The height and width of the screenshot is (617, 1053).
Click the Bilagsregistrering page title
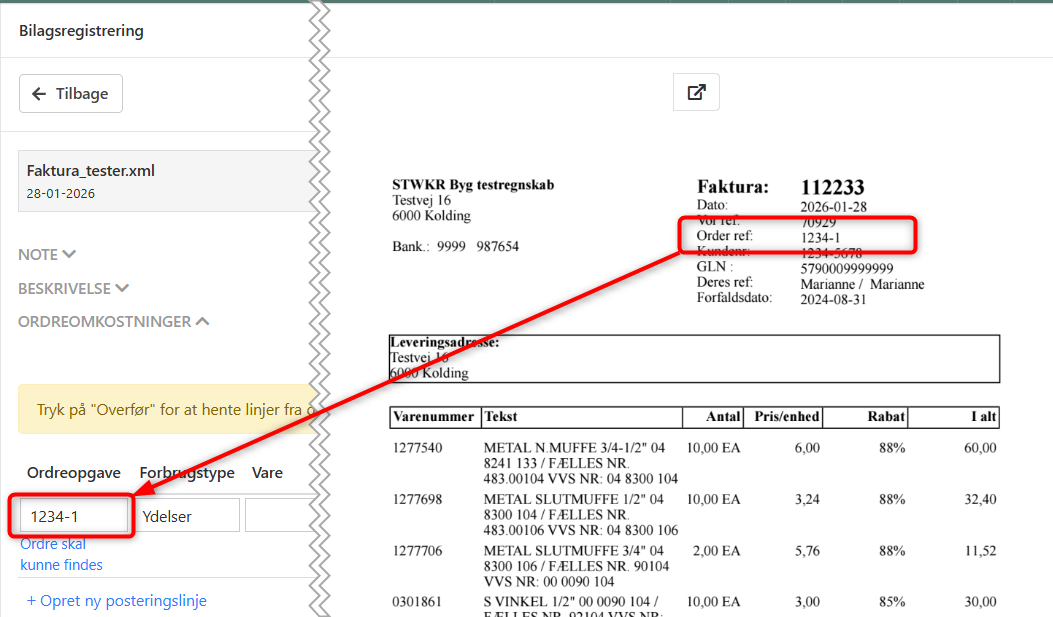point(81,31)
